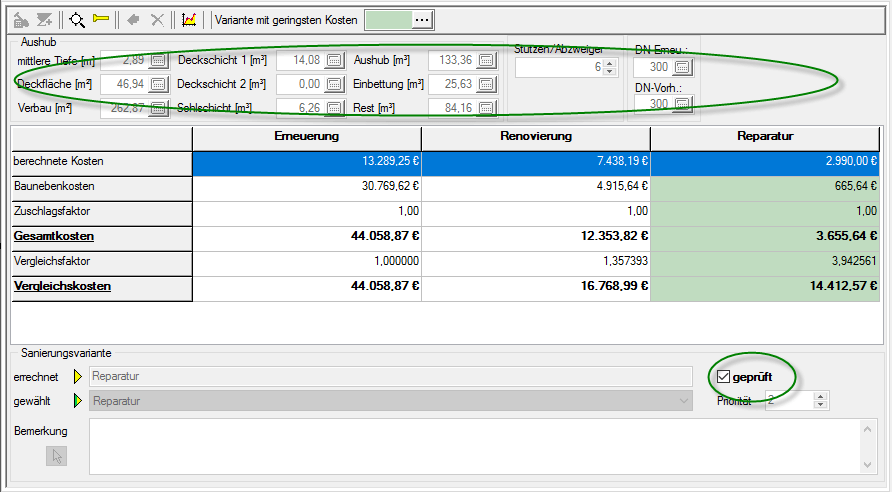Open calculator button for DN-Erneu. value
Screen dimensions: 892x492
[x=682, y=67]
